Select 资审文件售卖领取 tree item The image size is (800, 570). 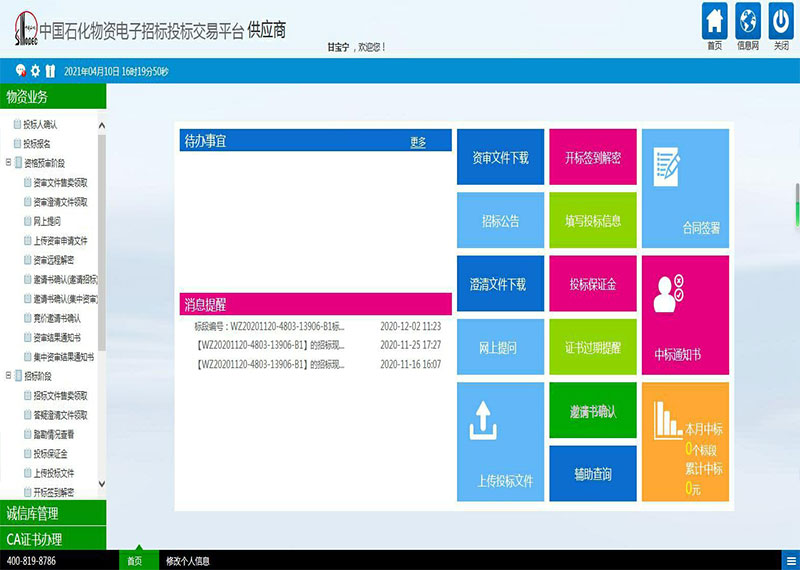pyautogui.click(x=60, y=183)
